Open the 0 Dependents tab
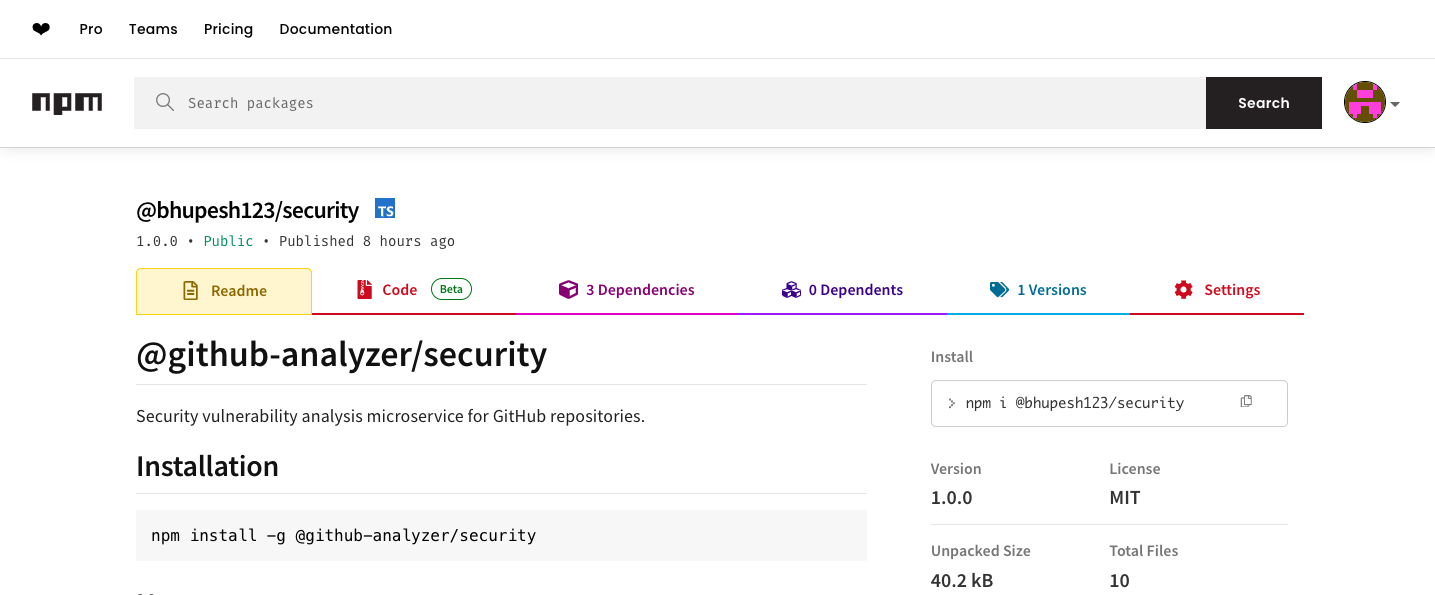Image resolution: width=1435 pixels, height=595 pixels. pyautogui.click(x=842, y=290)
